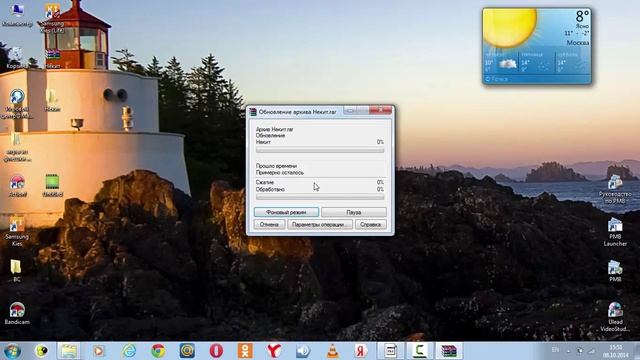
Task: Switch to WinRAR in the taskbar
Action: (449, 351)
